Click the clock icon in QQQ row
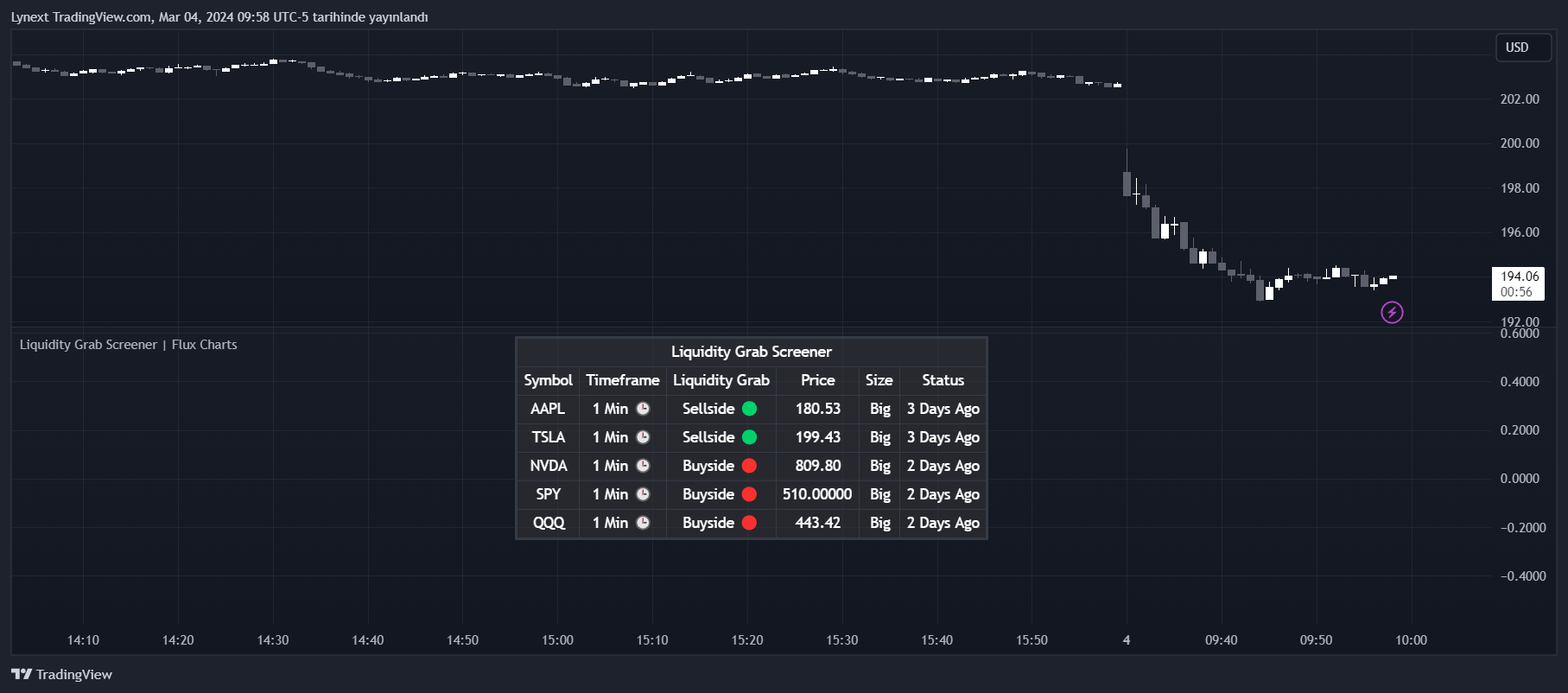Viewport: 1568px width, 693px height. (x=643, y=523)
